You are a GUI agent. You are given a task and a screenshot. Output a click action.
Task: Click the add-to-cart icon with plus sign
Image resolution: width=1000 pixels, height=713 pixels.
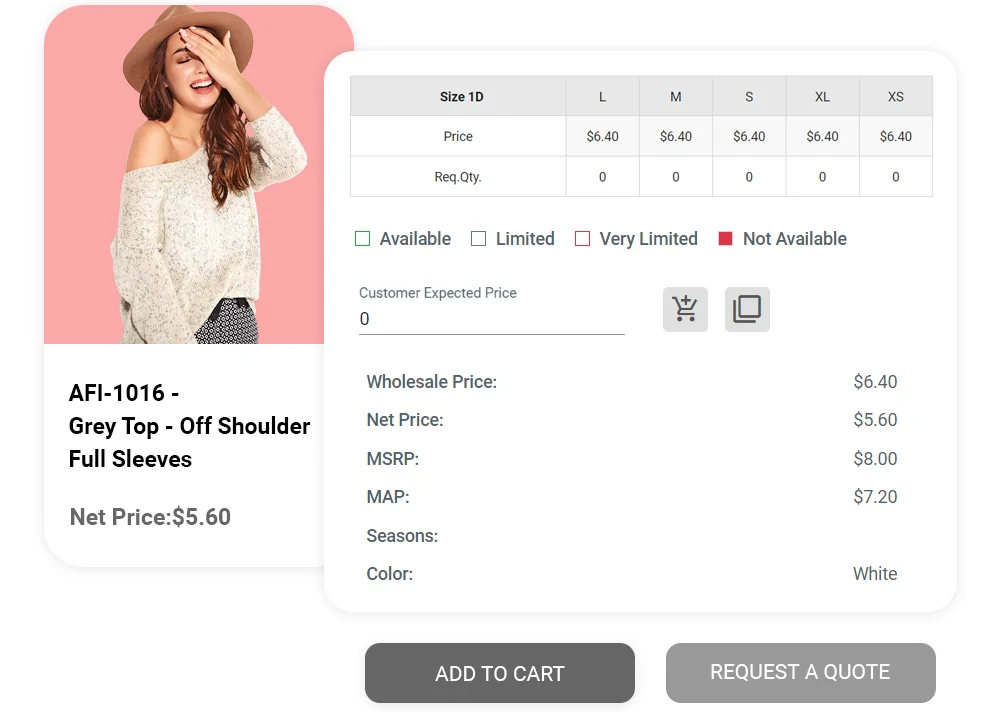click(x=685, y=309)
